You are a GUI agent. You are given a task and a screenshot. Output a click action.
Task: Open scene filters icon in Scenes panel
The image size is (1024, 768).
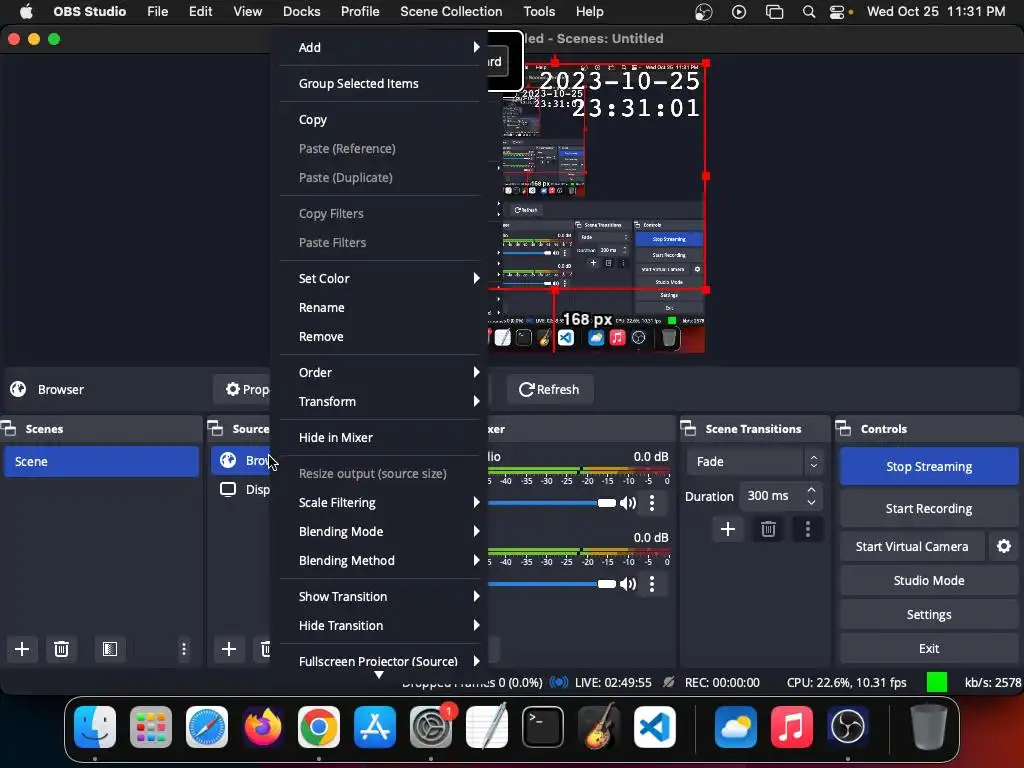tap(110, 648)
